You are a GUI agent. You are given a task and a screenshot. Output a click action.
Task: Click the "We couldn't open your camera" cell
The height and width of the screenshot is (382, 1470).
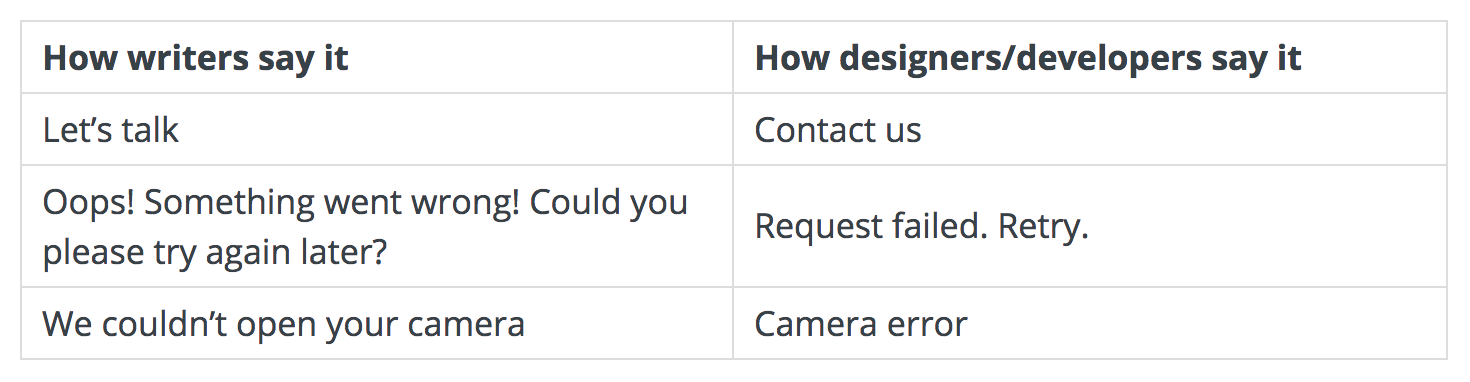tap(377, 324)
